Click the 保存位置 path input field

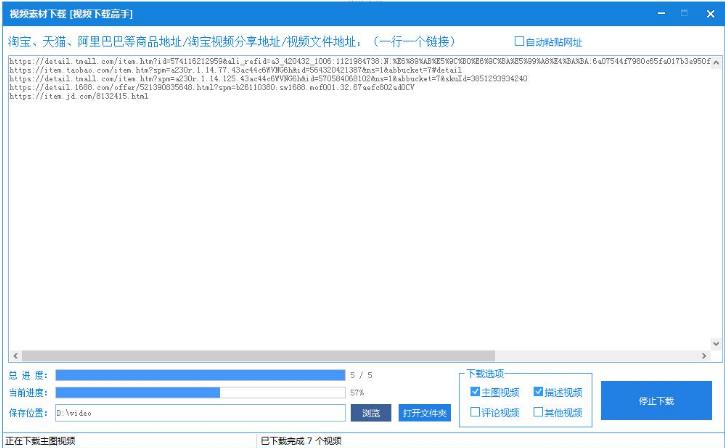click(x=200, y=412)
